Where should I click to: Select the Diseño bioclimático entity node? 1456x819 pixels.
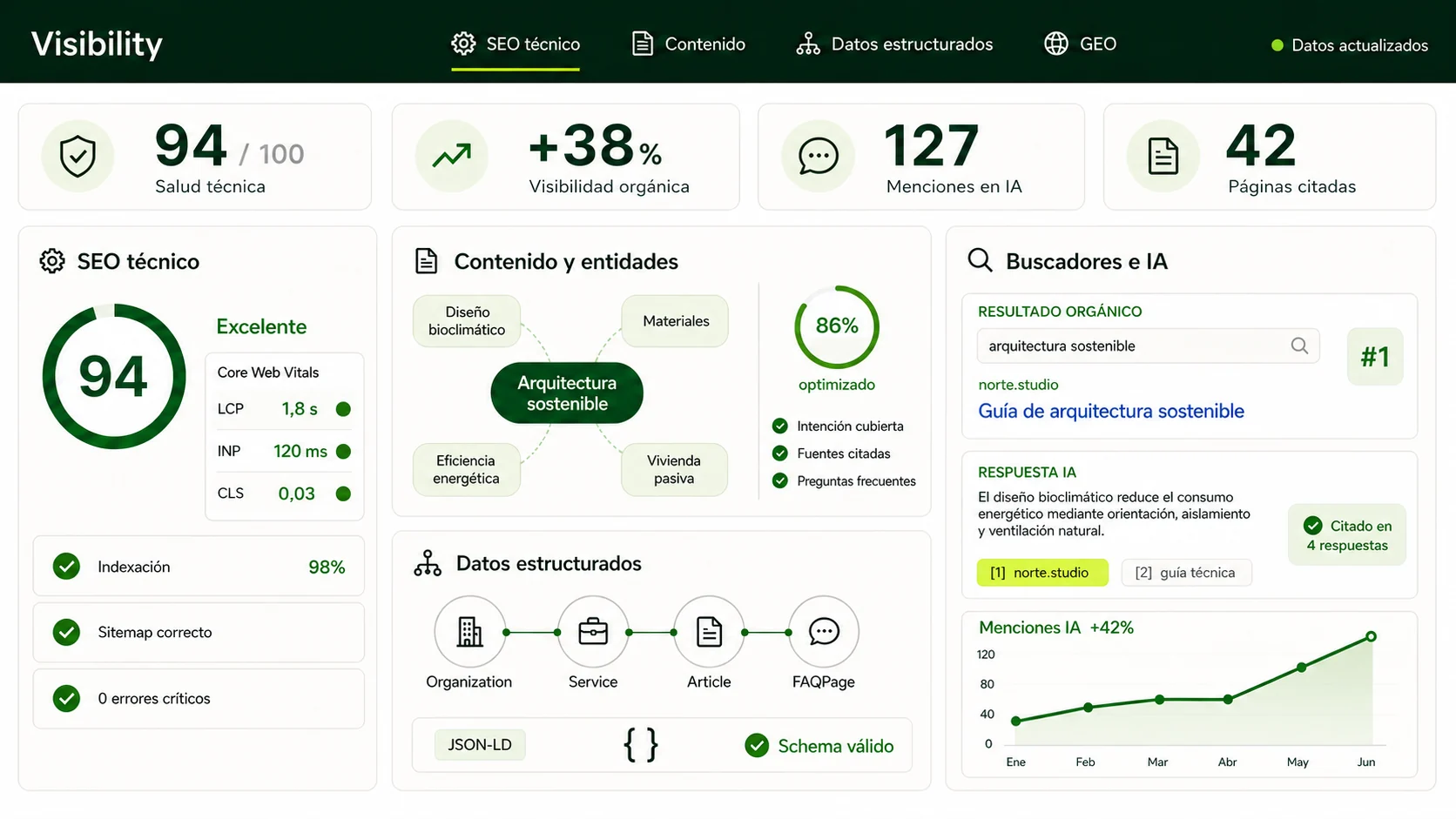pyautogui.click(x=467, y=320)
